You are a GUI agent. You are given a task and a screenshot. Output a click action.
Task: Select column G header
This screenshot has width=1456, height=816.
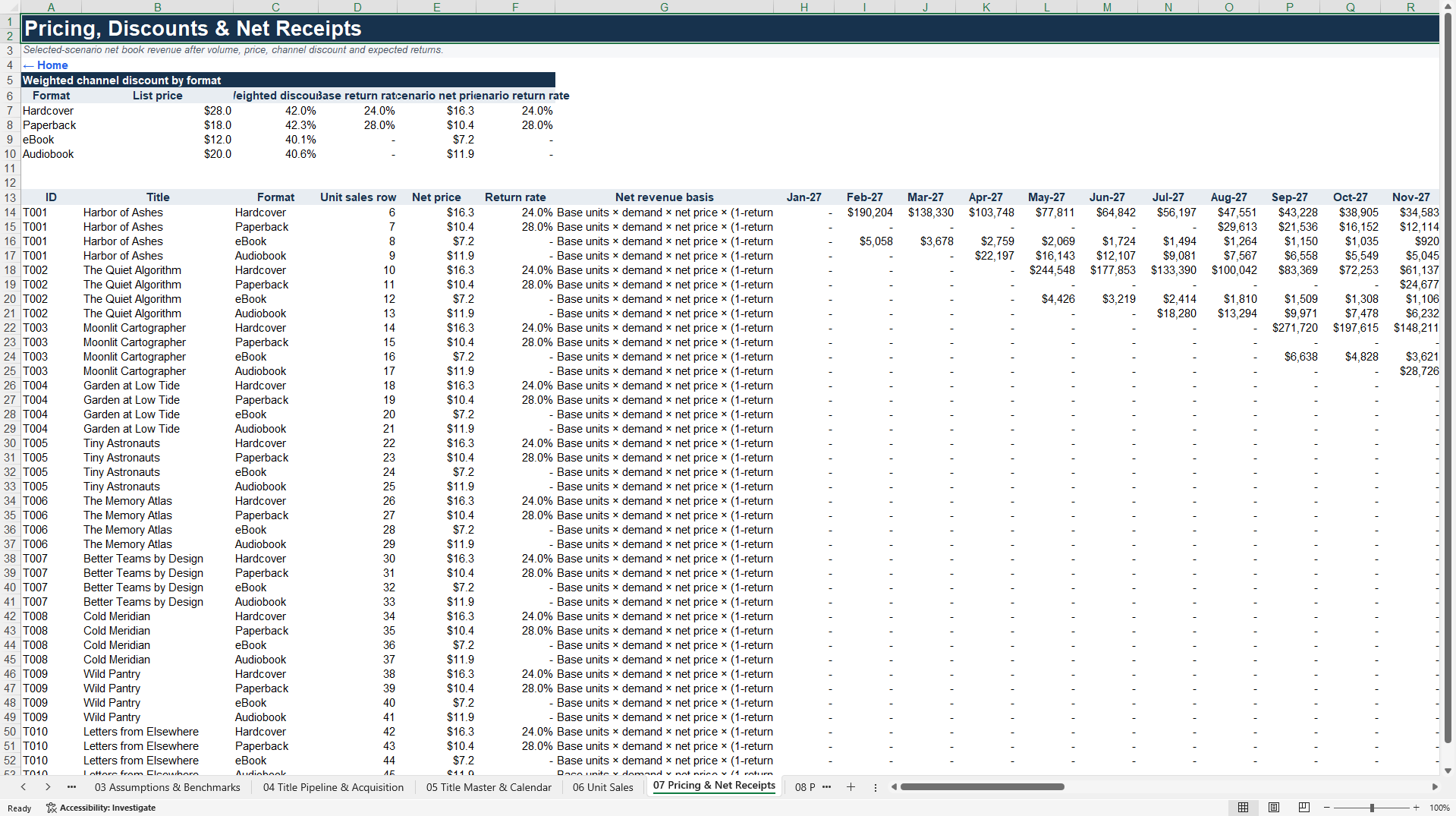pyautogui.click(x=664, y=7)
